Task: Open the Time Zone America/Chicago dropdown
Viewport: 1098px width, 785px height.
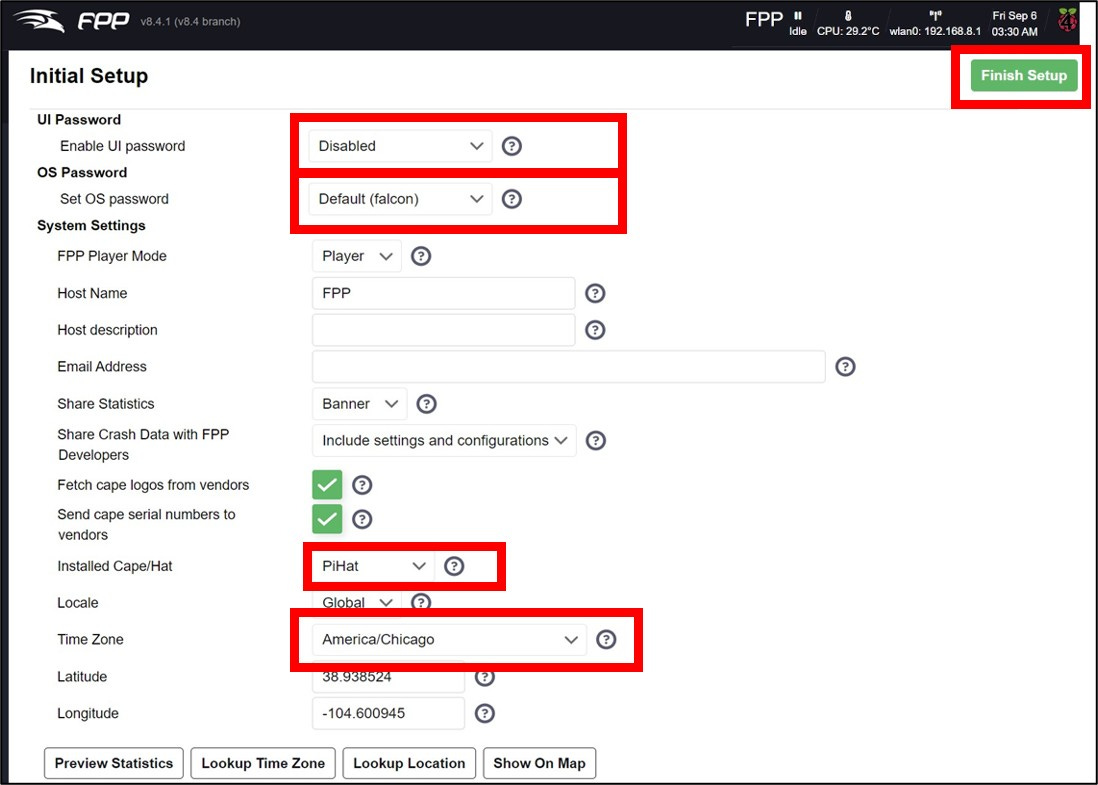Action: (450, 639)
